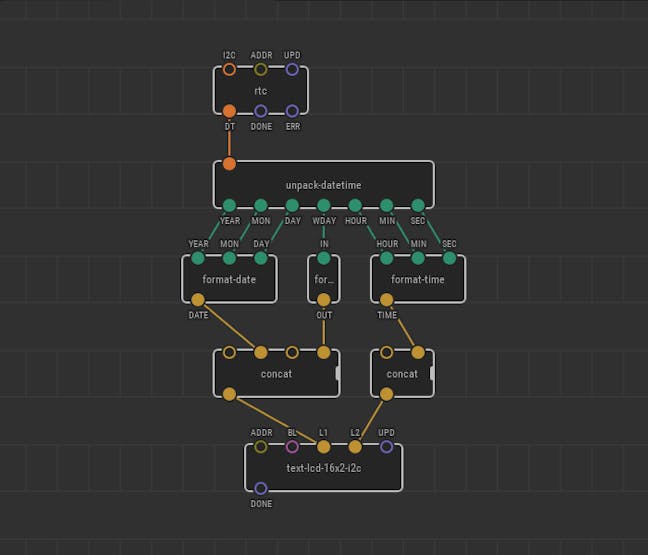Select the truncated for… node
648x555 pixels.
pos(324,279)
